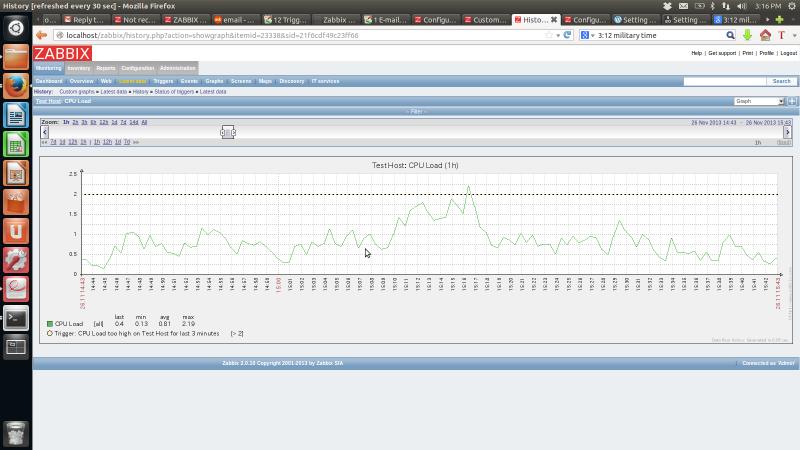The width and height of the screenshot is (800, 450).
Task: Open the terminal from the Ubuntu launcher
Action: (15, 319)
